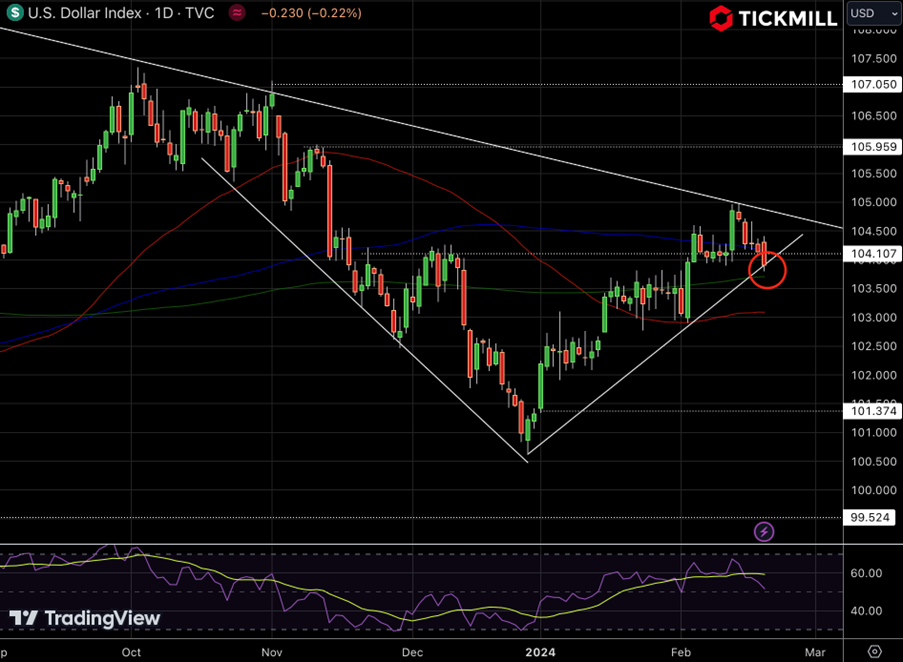Click the 102.000 price axis value
This screenshot has height=662, width=903.
click(x=874, y=375)
